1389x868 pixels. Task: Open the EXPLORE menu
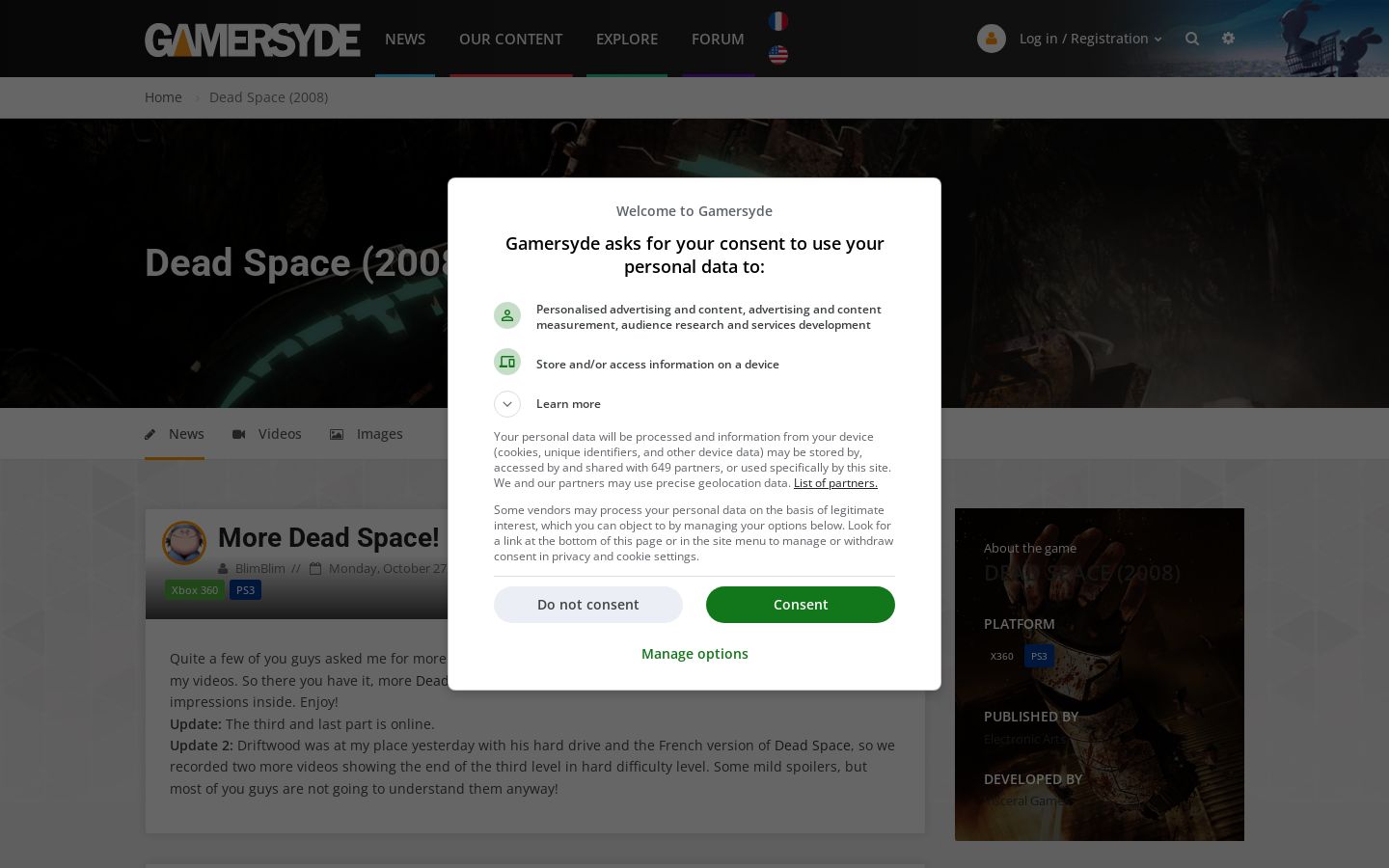[x=627, y=39]
